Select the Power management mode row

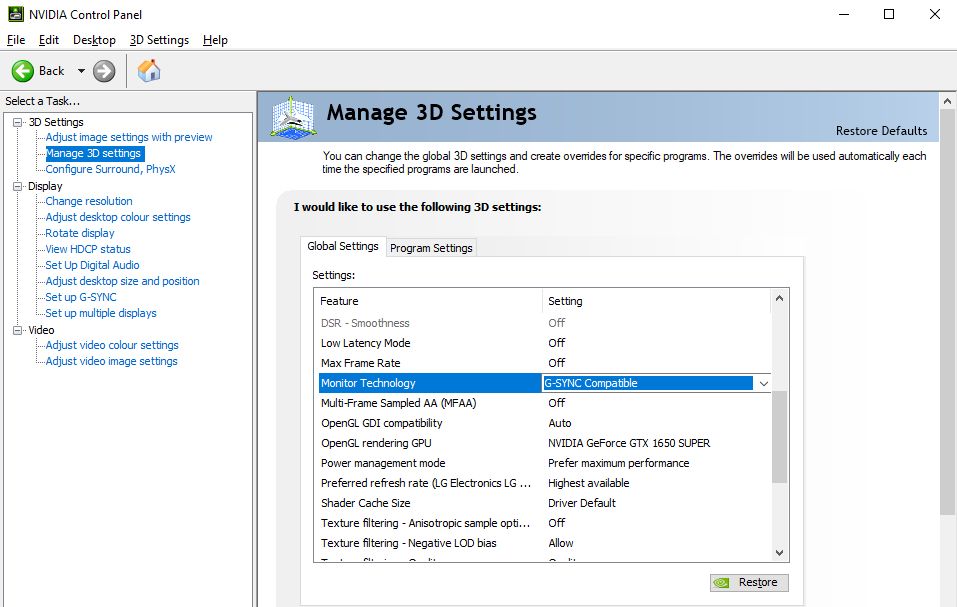click(x=383, y=463)
